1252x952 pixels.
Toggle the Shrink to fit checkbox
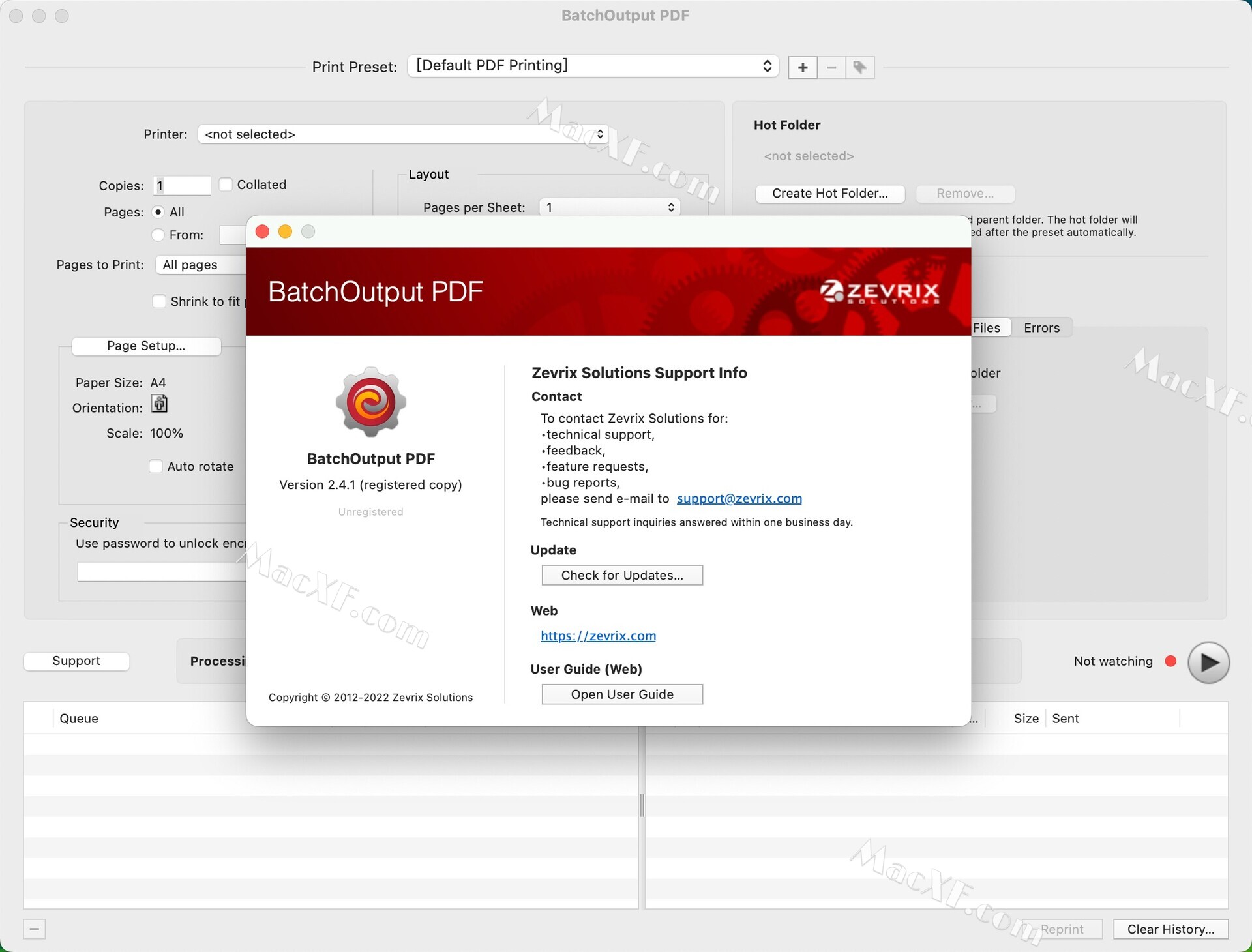159,301
